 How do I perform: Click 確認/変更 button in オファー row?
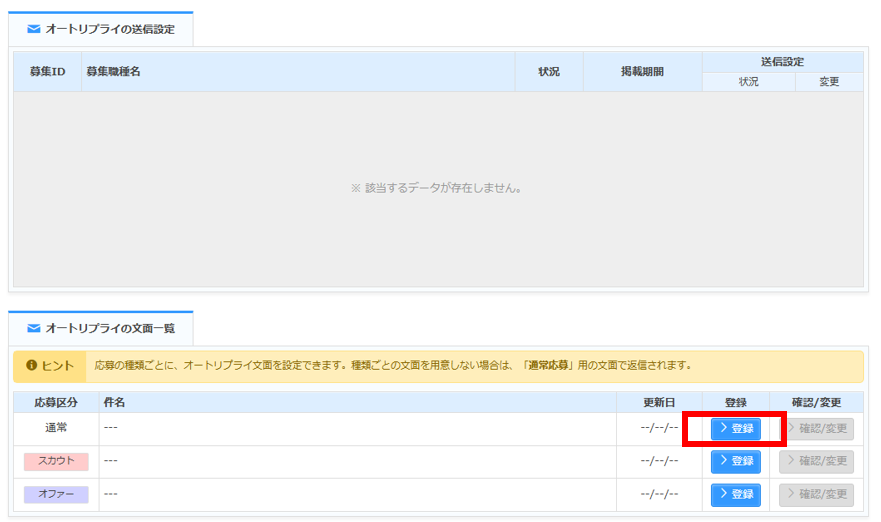pyautogui.click(x=816, y=494)
